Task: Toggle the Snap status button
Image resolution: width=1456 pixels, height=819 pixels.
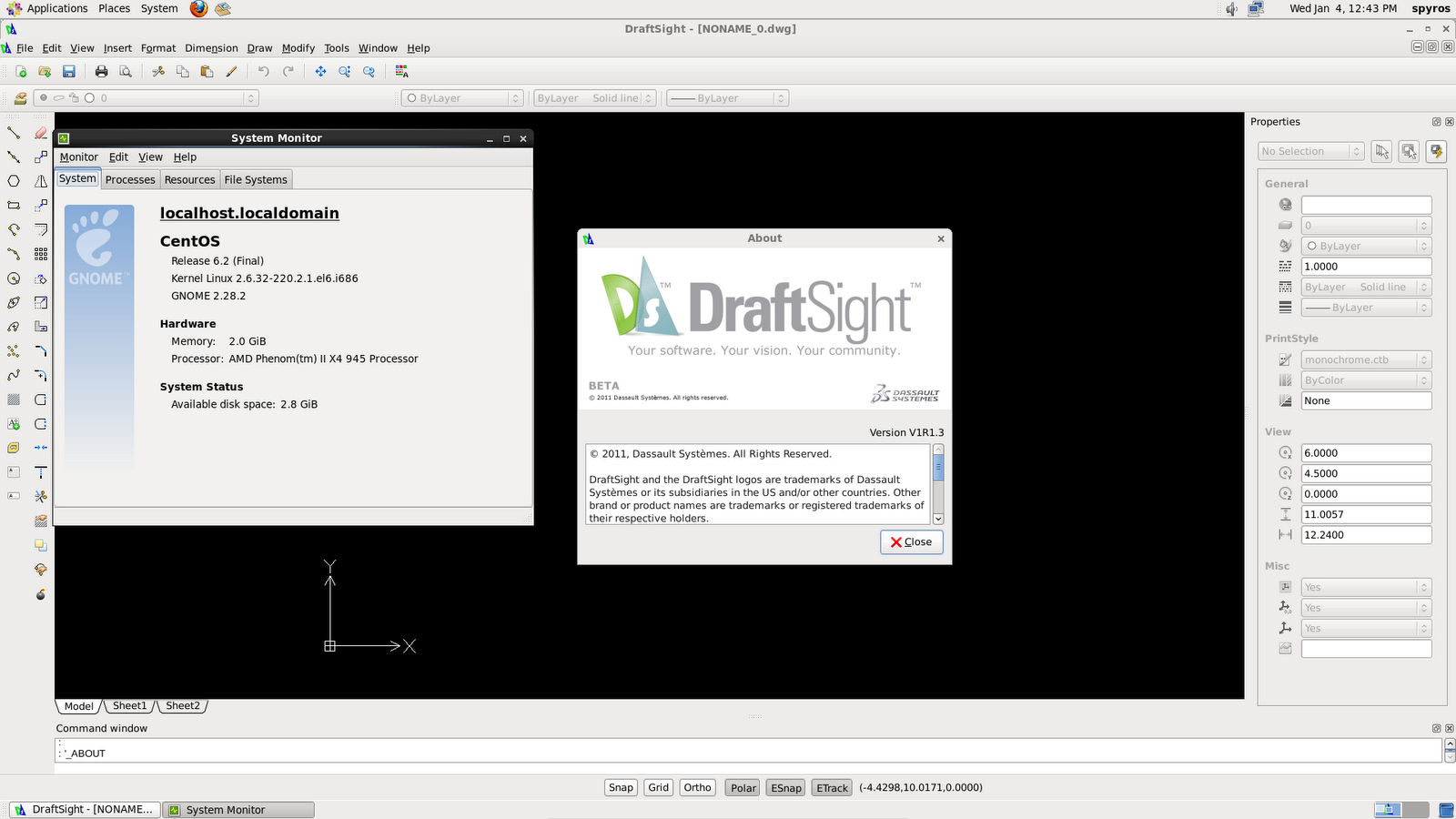Action: [621, 788]
